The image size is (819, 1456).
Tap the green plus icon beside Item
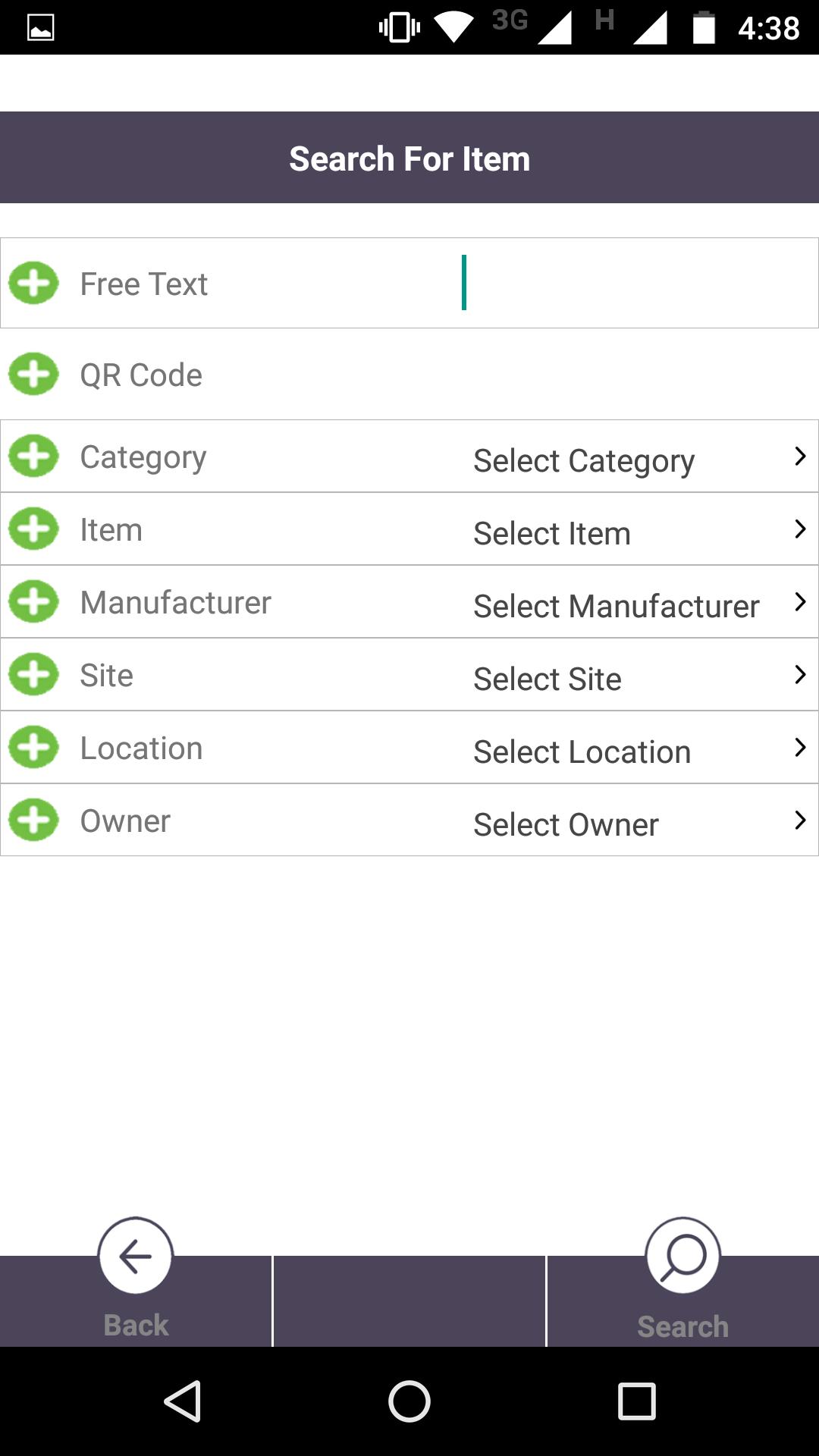coord(33,529)
